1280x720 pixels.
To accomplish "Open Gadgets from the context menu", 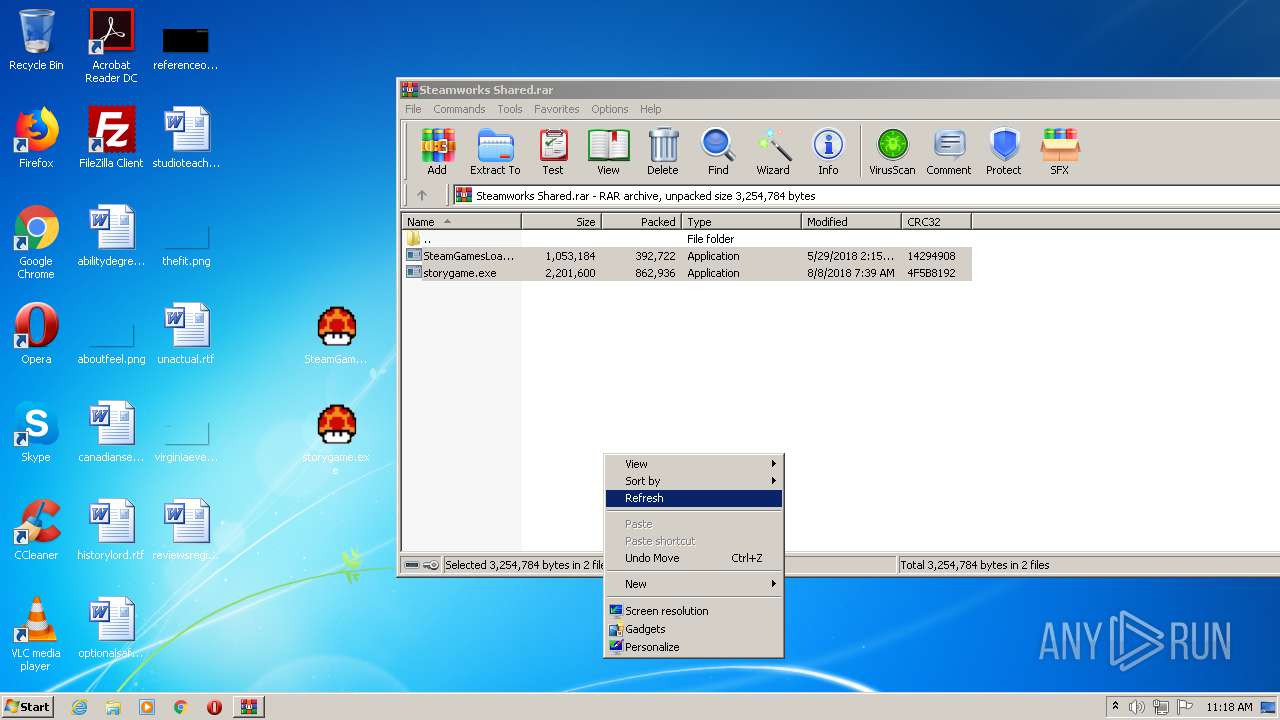I will pos(694,629).
